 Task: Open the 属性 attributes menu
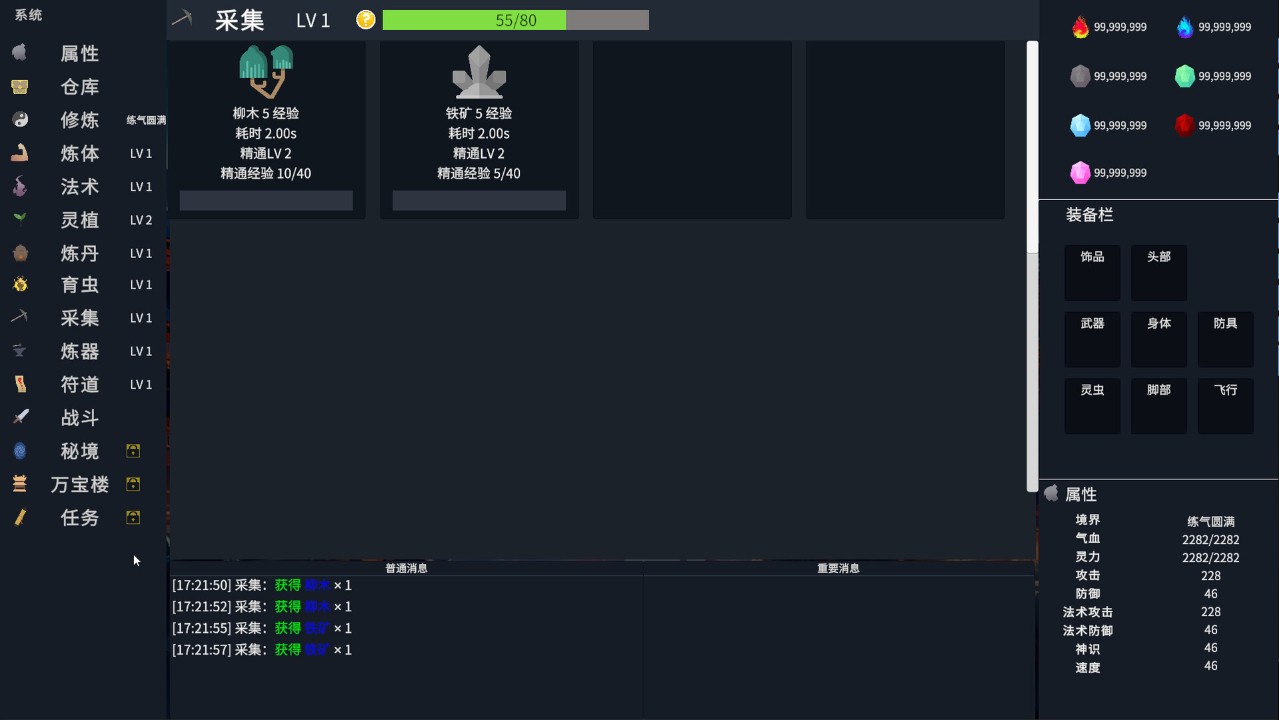coord(79,54)
